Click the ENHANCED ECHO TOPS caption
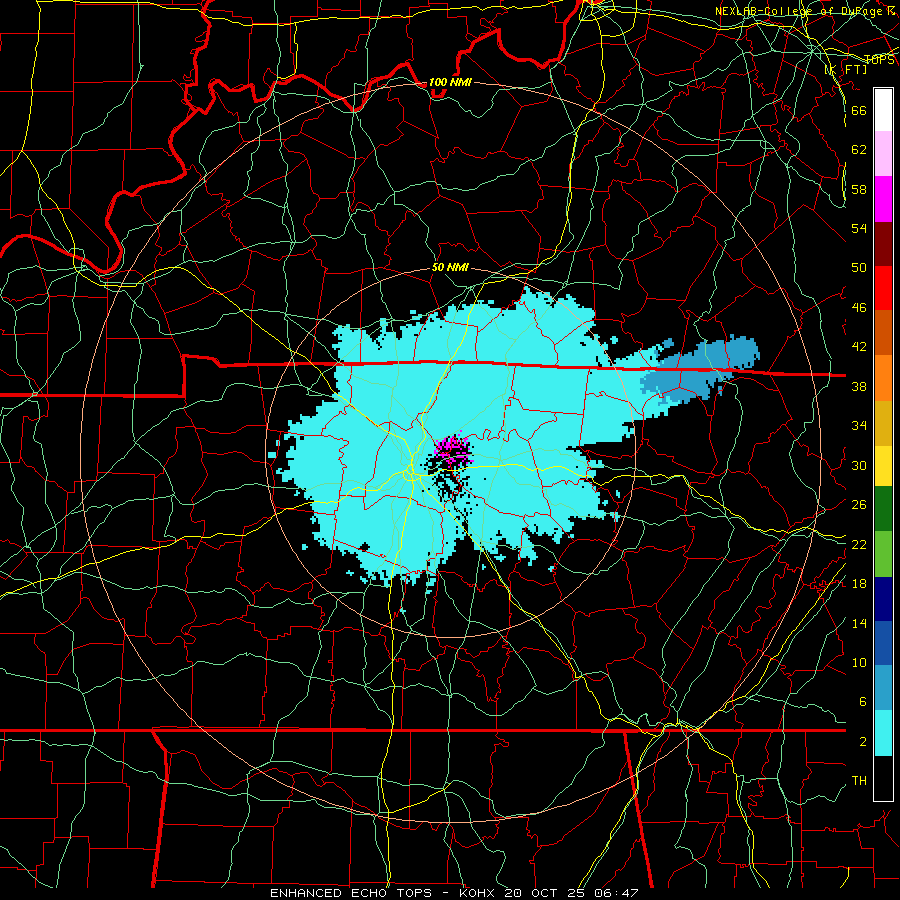The image size is (900, 900). tap(350, 893)
